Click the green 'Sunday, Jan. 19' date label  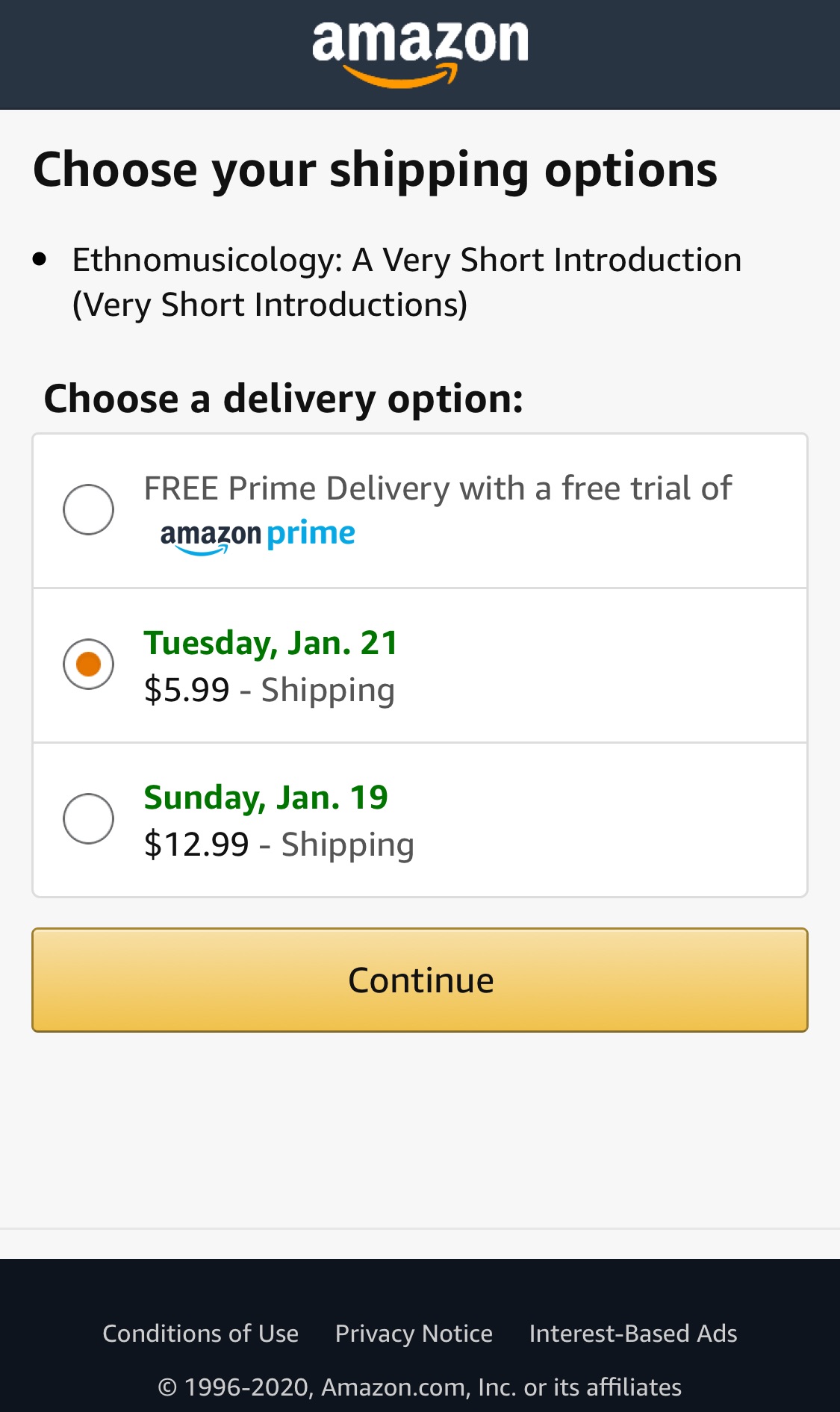click(x=266, y=797)
